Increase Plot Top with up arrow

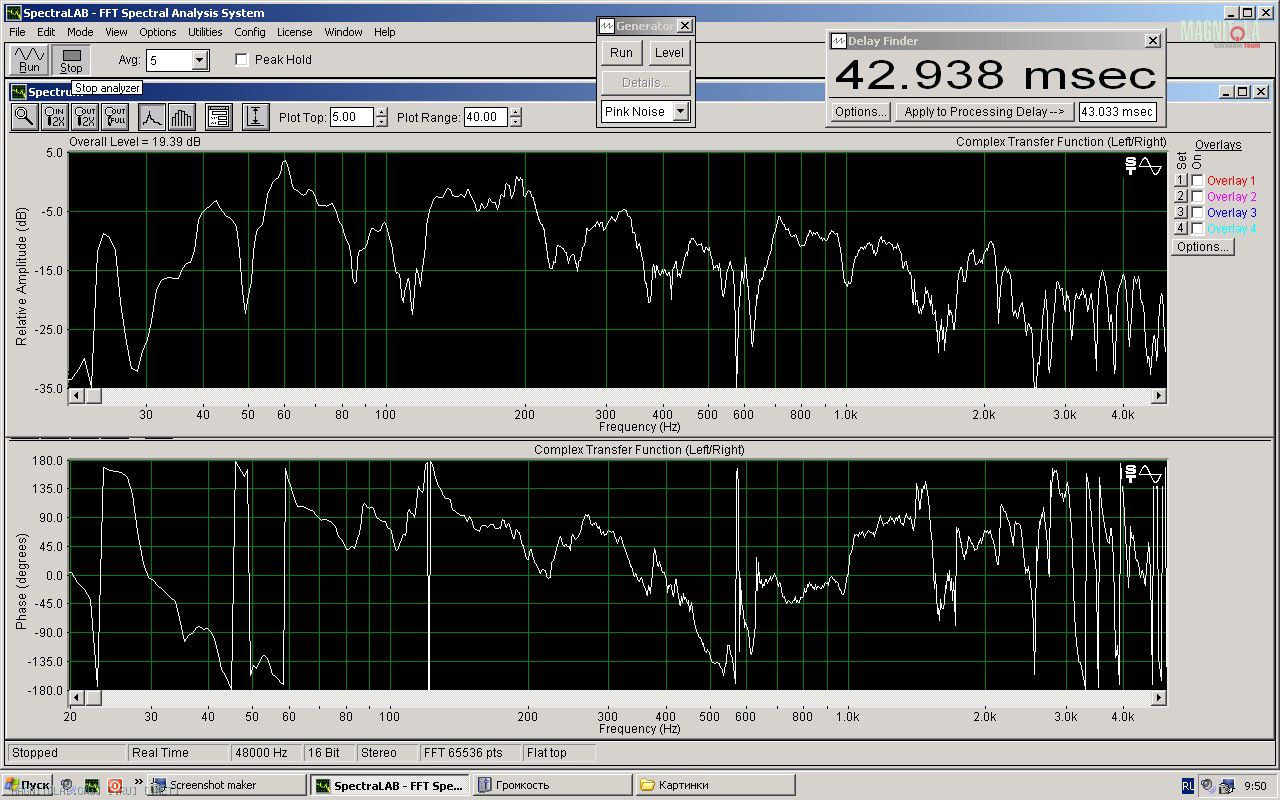(x=381, y=112)
